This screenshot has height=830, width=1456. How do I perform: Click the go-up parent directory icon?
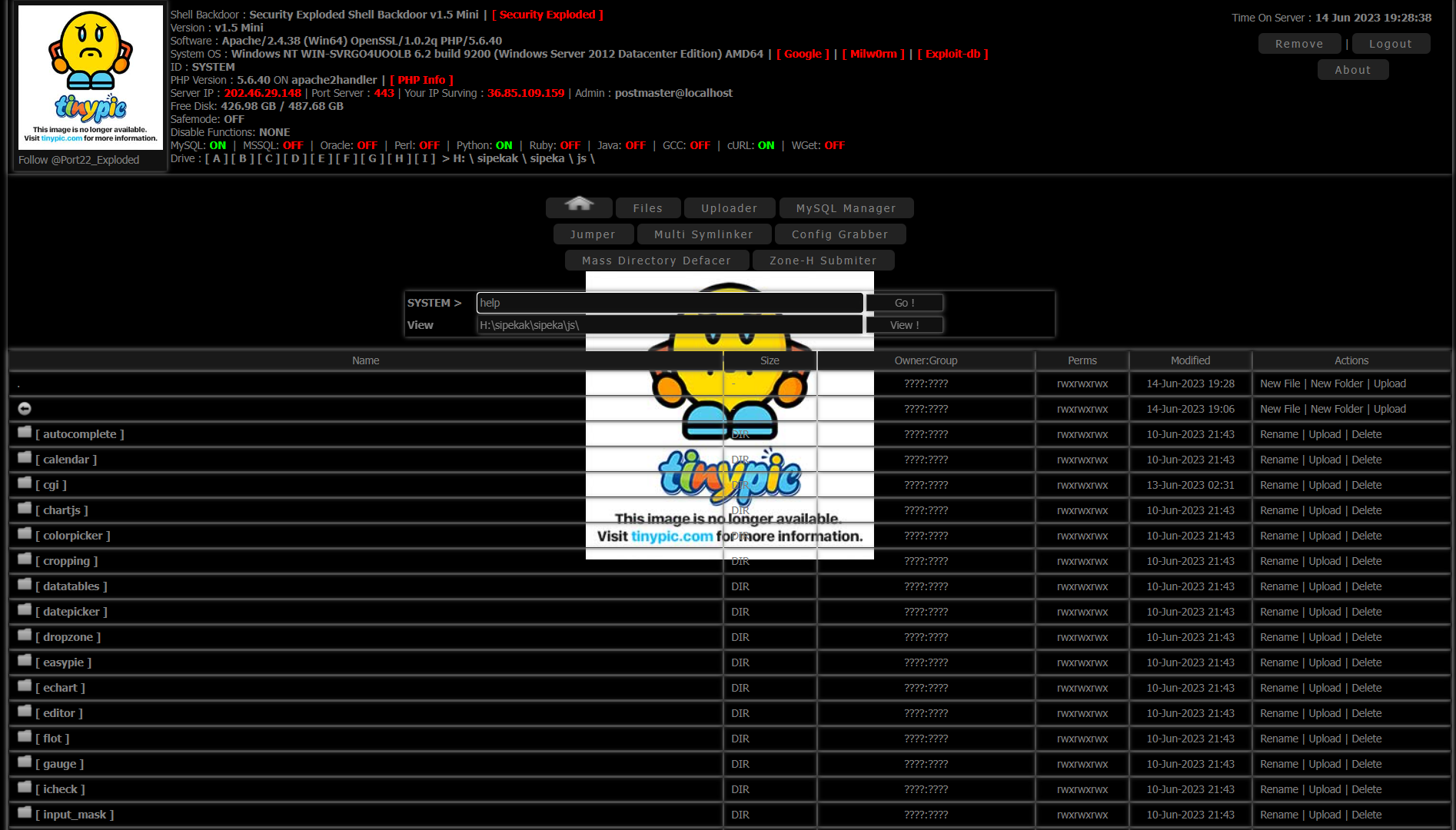click(25, 409)
